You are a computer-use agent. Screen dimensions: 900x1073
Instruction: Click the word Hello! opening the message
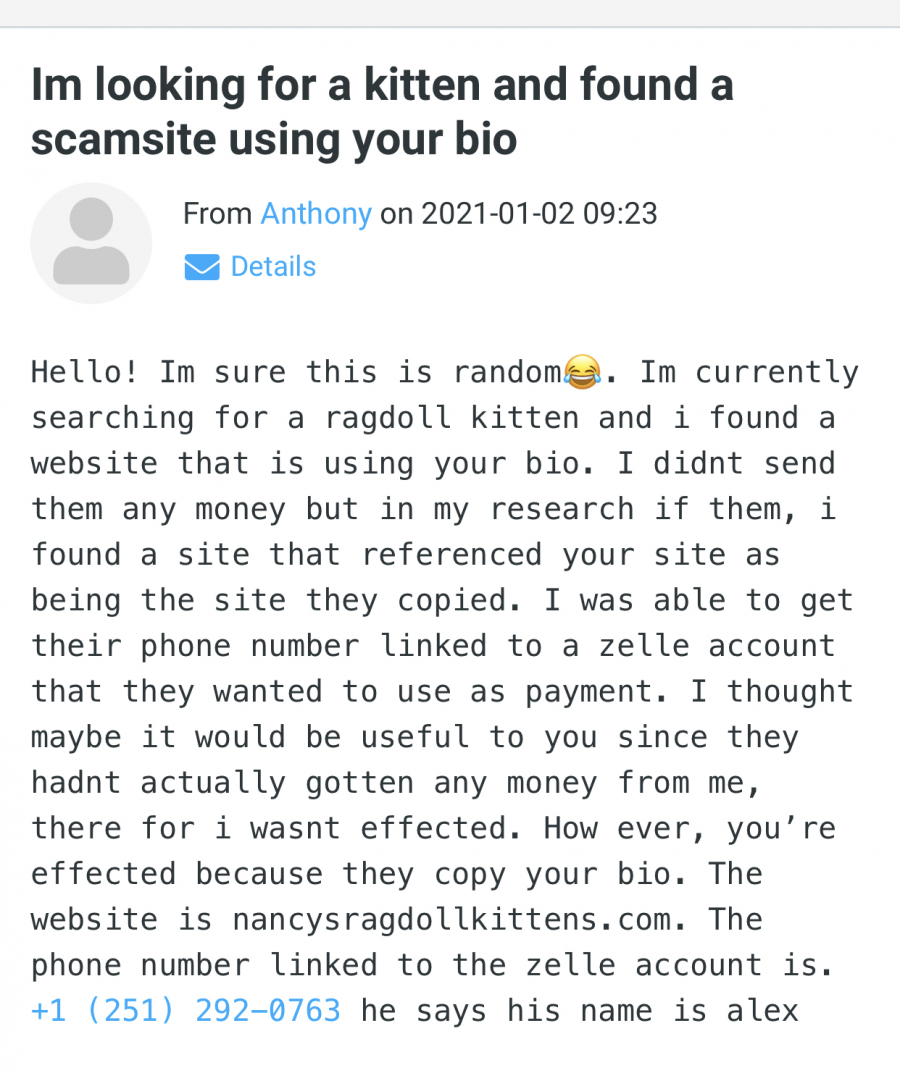point(85,372)
